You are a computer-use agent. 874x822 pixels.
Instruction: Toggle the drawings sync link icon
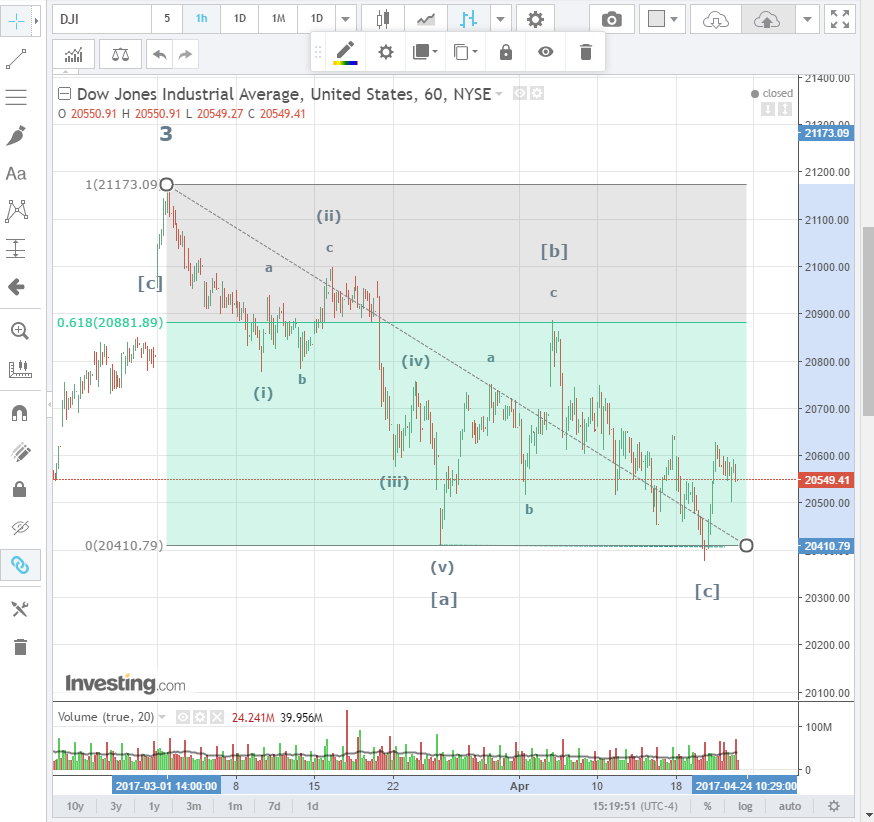pos(20,565)
